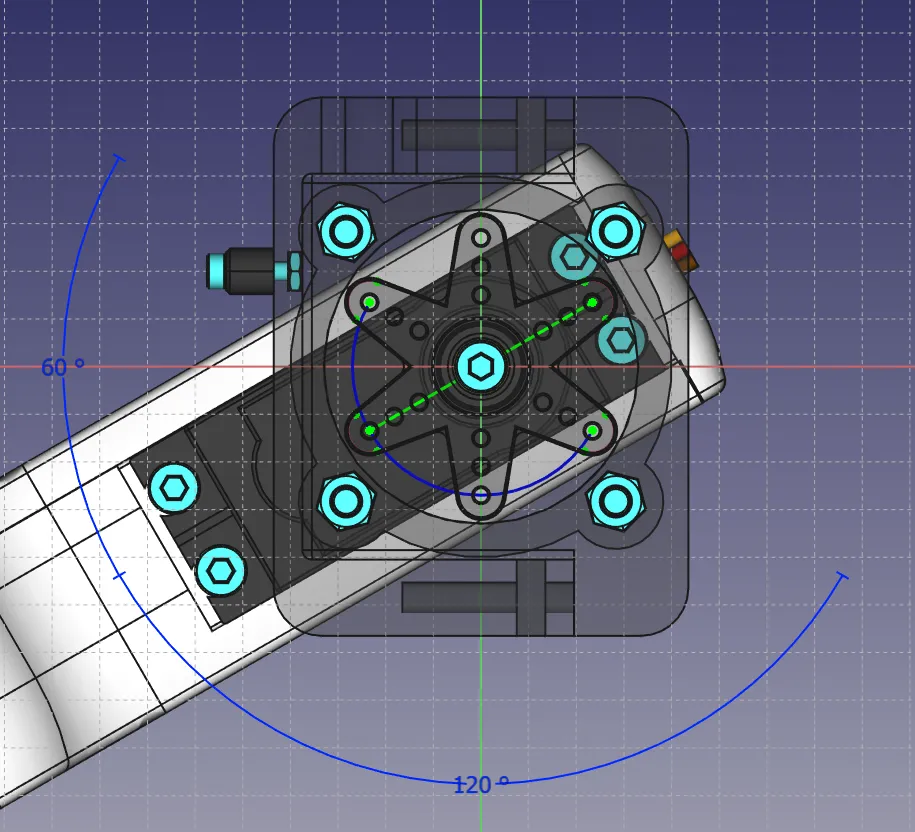This screenshot has height=832, width=915.
Task: Select the lower hex screw on the arm bracket
Action: tap(220, 571)
